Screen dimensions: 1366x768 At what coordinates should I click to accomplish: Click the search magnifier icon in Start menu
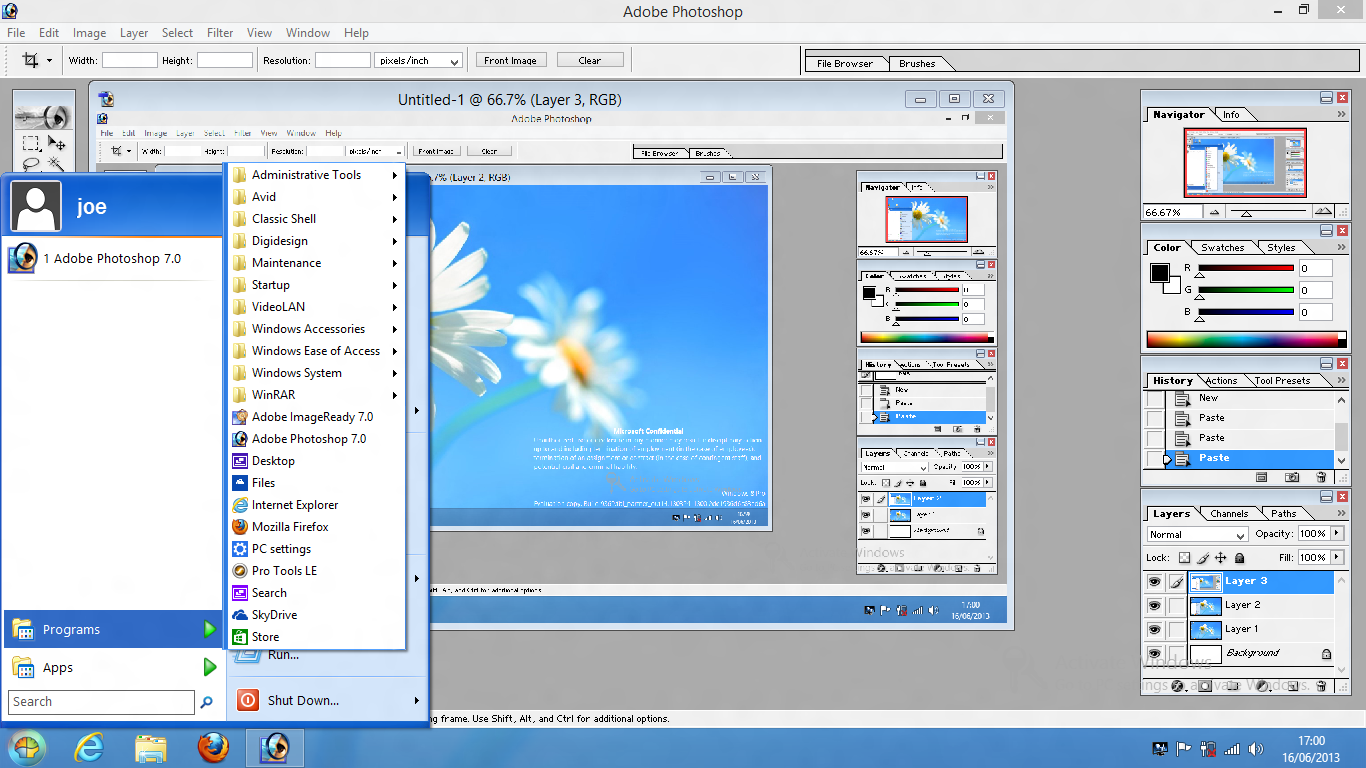pos(207,702)
